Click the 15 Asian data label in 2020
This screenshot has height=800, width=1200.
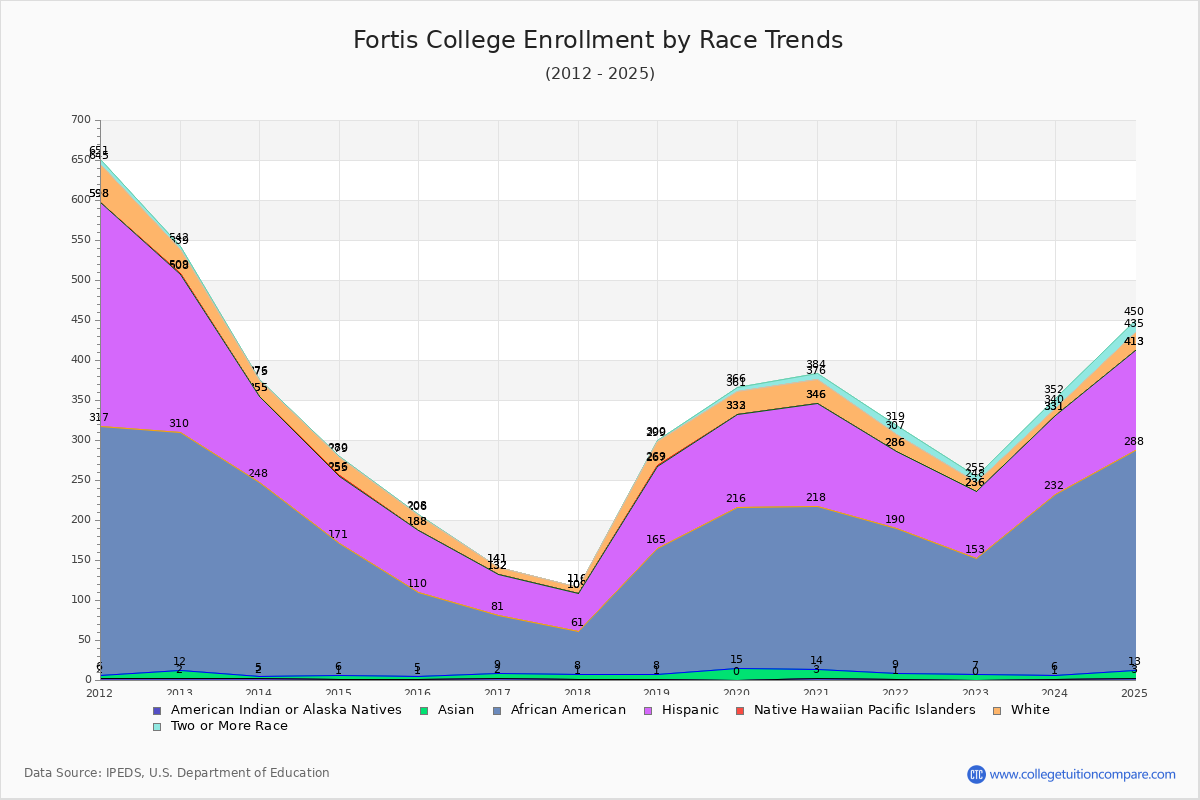736,660
